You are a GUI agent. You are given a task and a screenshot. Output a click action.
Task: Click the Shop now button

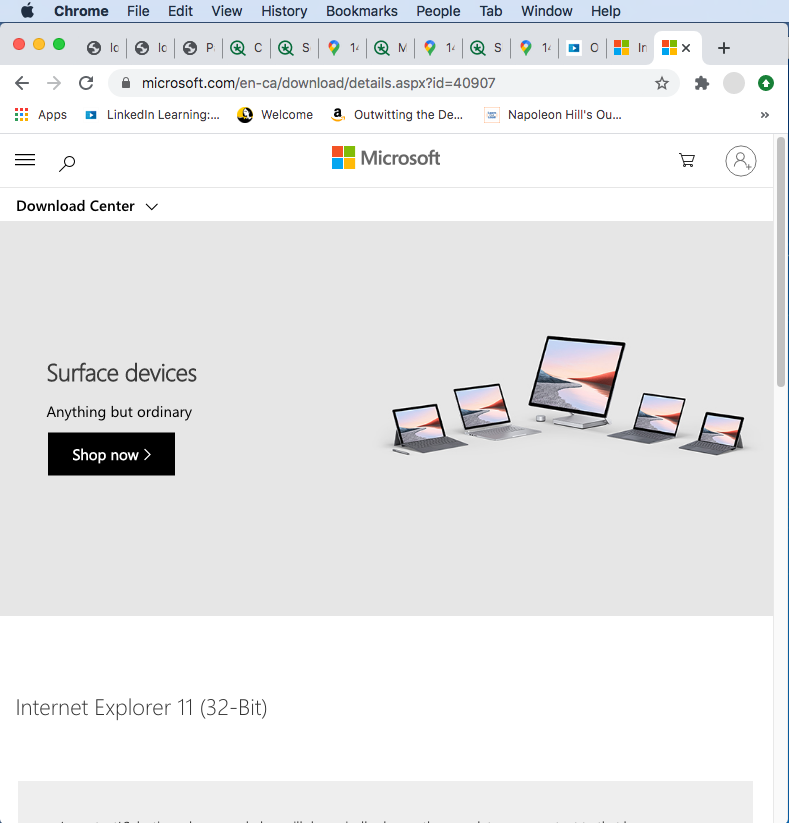[111, 454]
